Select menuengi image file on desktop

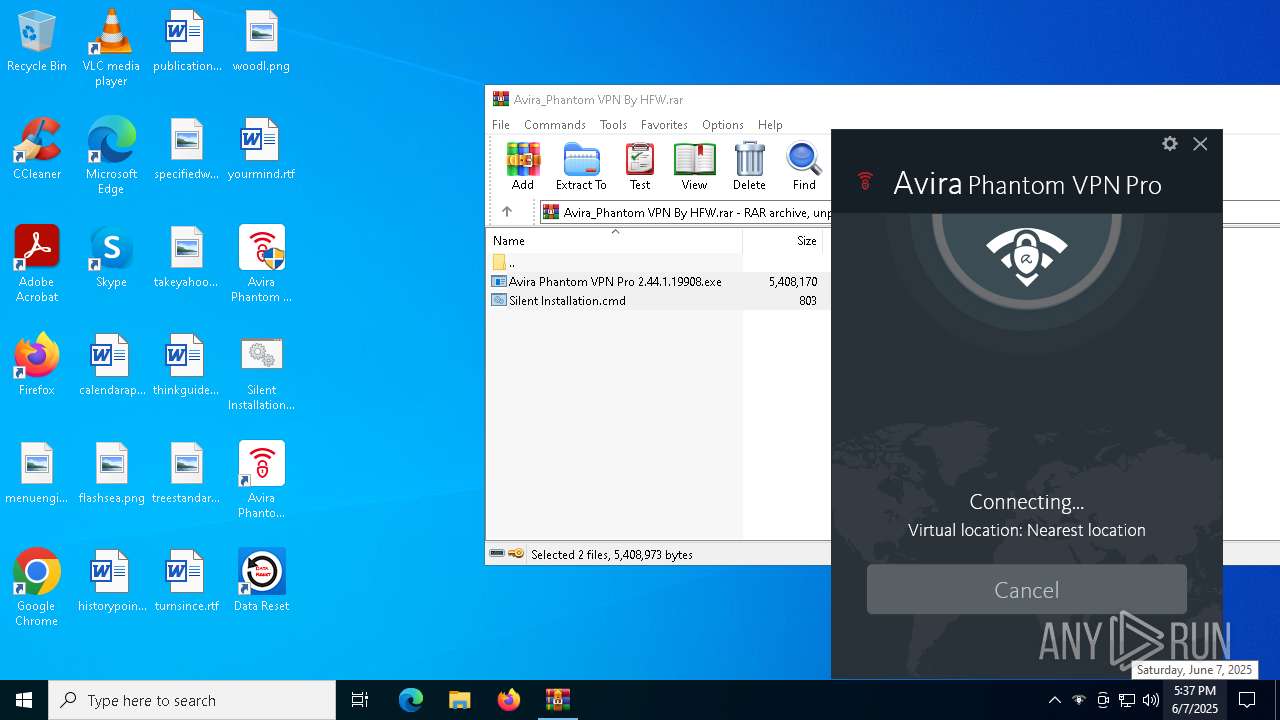[x=37, y=473]
